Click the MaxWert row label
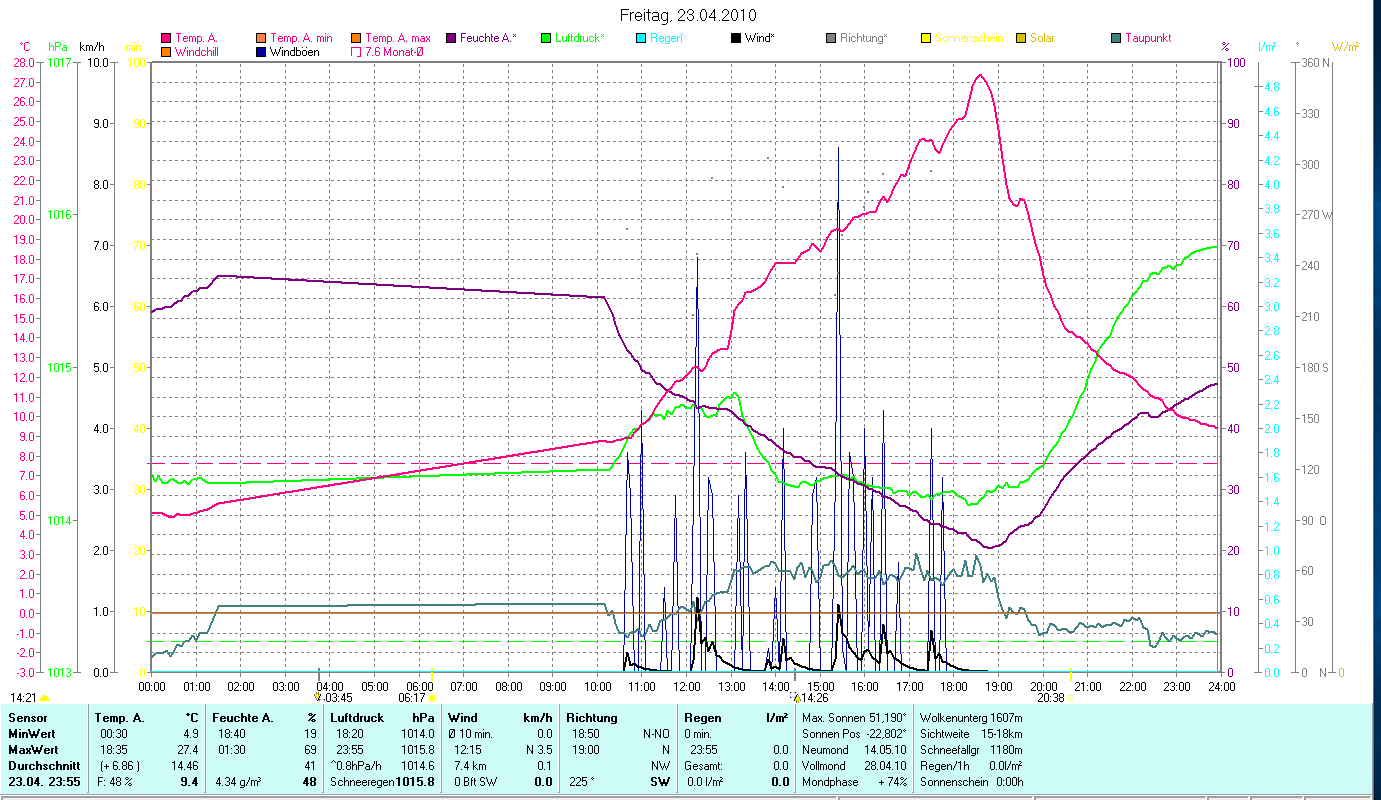Screen dimensions: 1381x800 tap(33, 749)
